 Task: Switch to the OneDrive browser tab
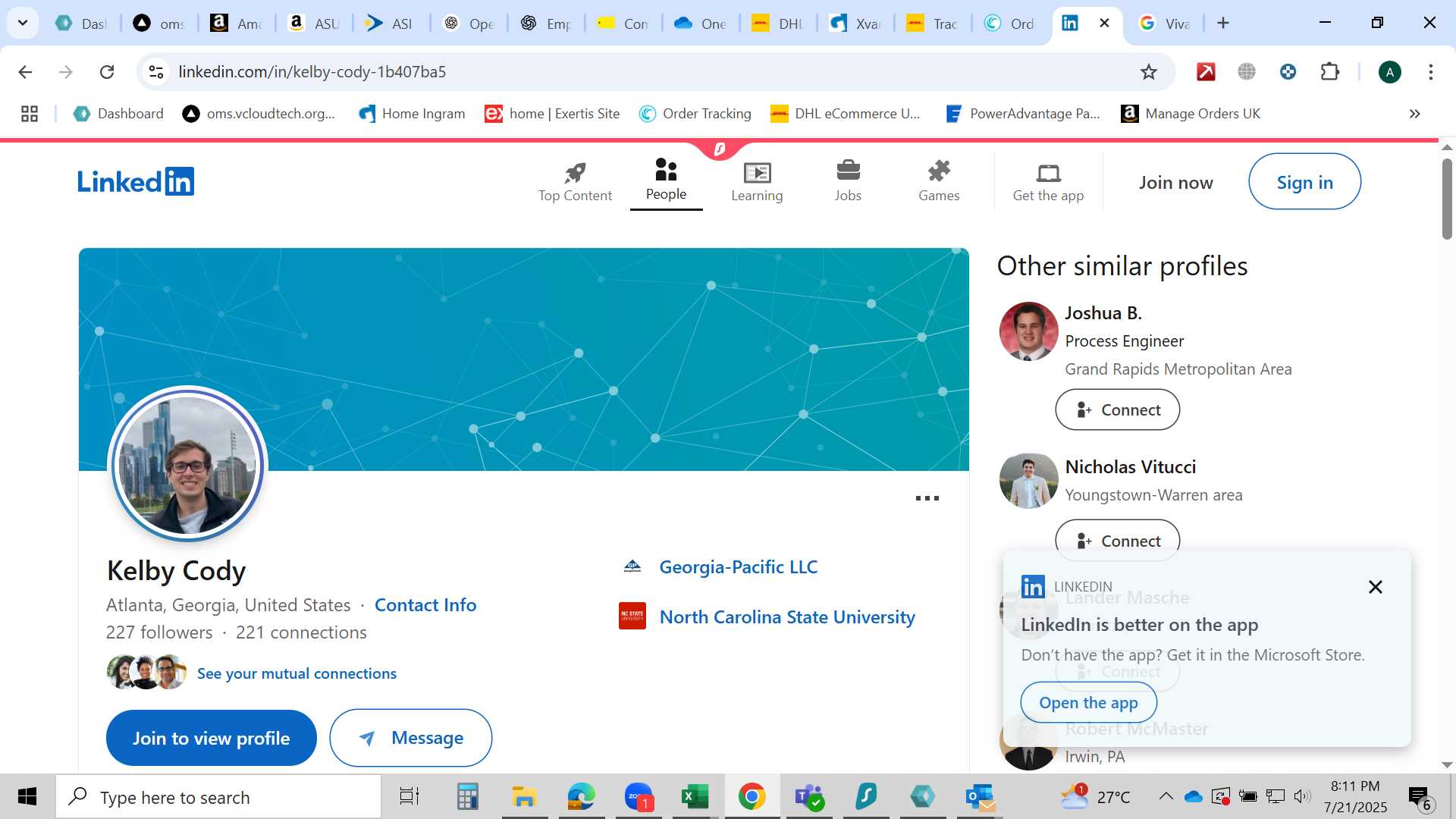pyautogui.click(x=700, y=24)
